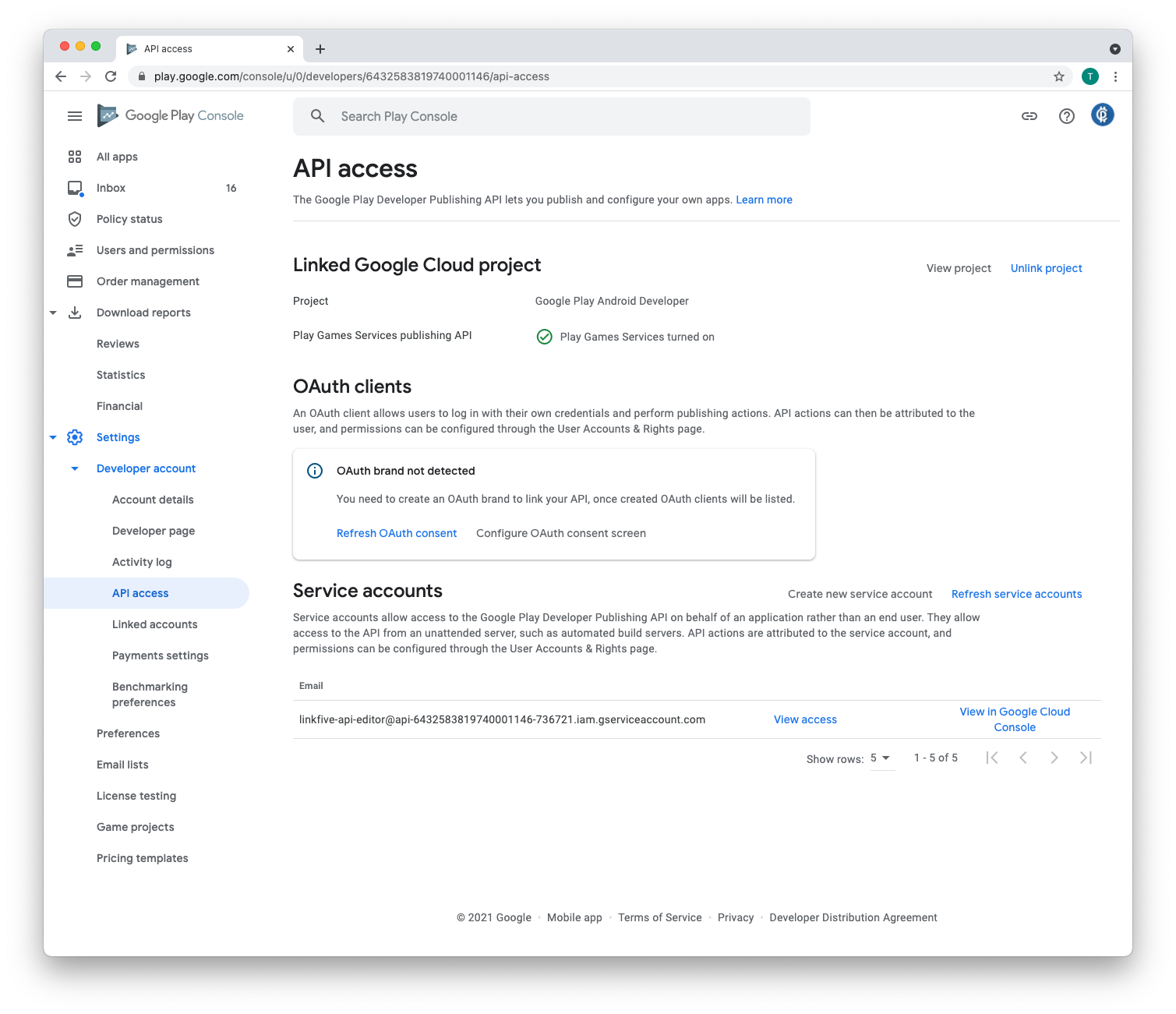Open the Show rows dropdown
Screen dimensions: 1176x1014
click(x=881, y=758)
